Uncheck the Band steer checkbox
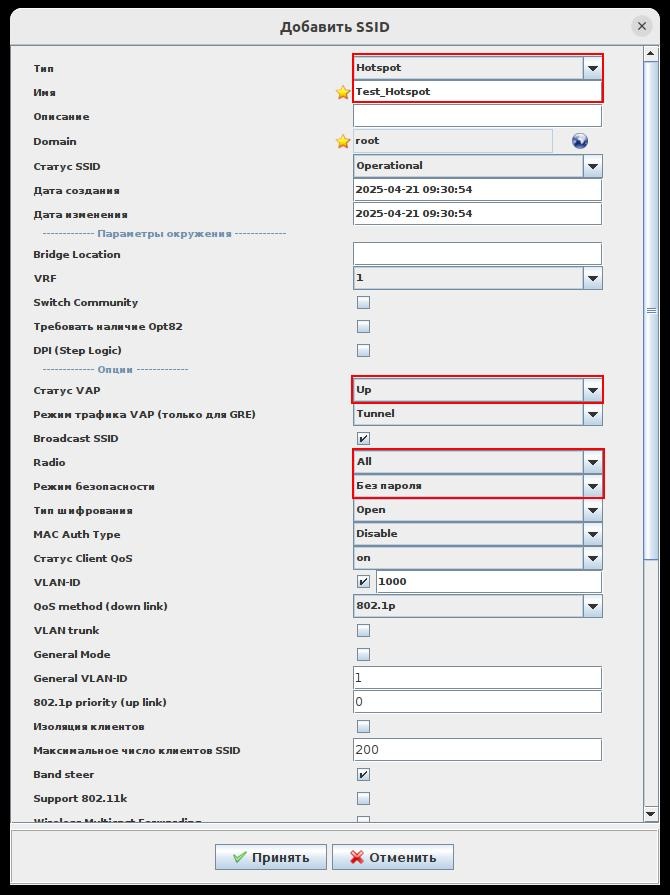This screenshot has width=670, height=895. 363,775
